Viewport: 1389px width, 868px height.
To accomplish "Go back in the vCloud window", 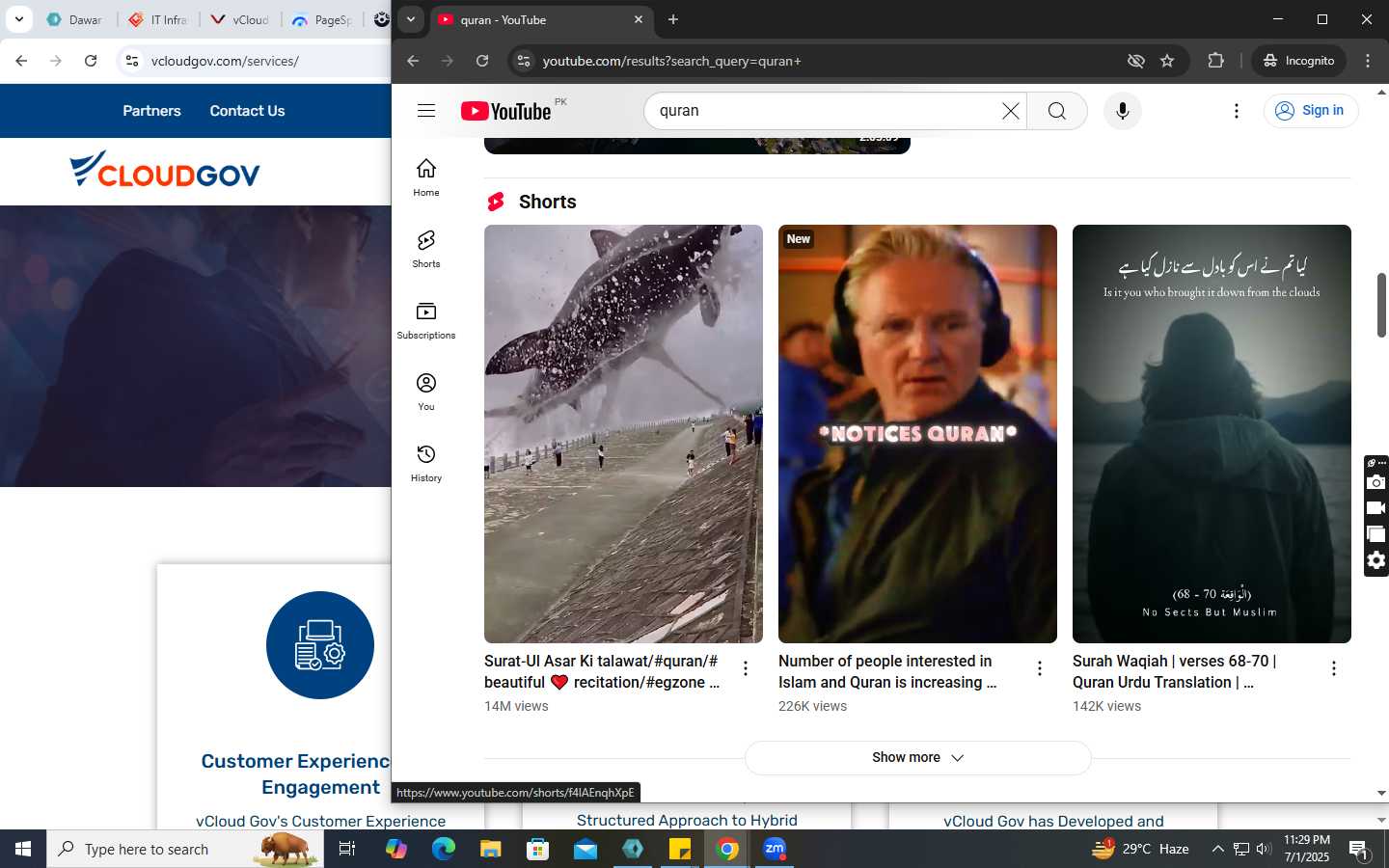I will [x=21, y=61].
